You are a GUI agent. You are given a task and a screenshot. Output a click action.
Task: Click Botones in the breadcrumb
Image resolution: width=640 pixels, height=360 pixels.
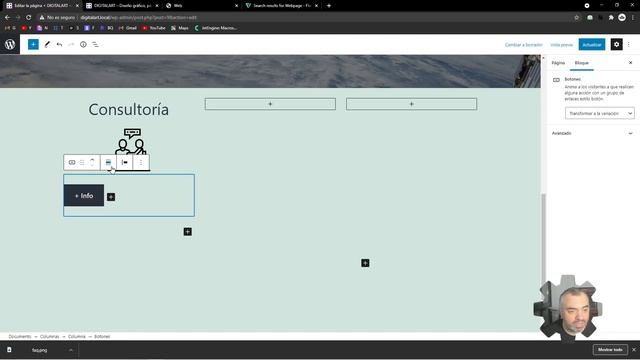pos(102,337)
